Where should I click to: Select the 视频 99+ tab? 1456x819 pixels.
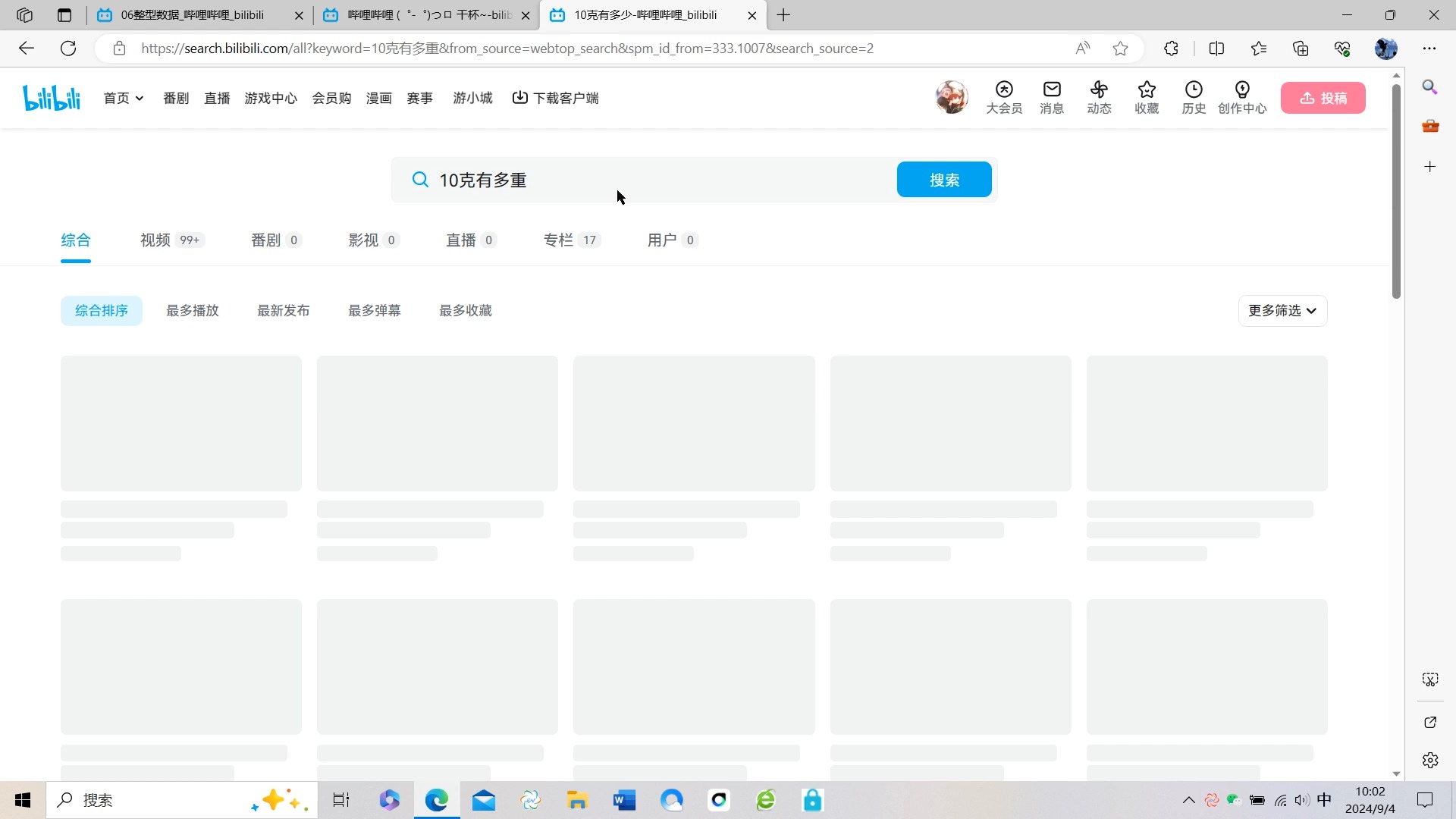tap(171, 240)
